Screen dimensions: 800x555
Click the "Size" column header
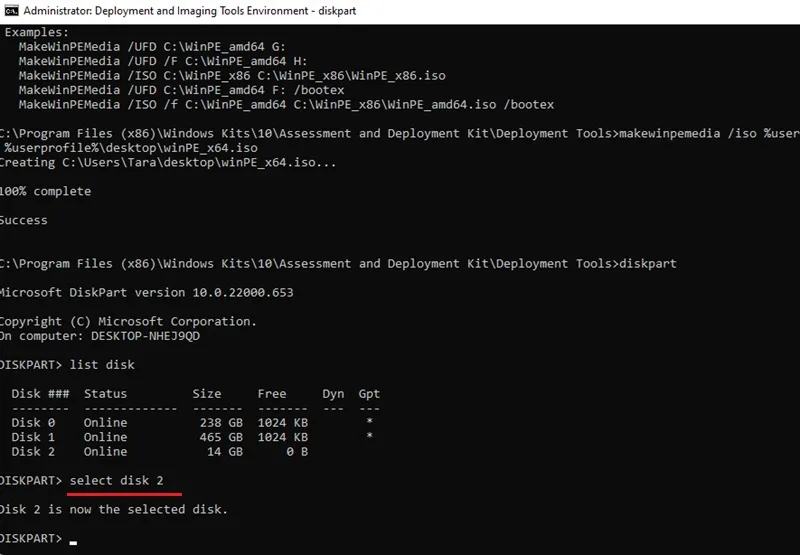(207, 394)
